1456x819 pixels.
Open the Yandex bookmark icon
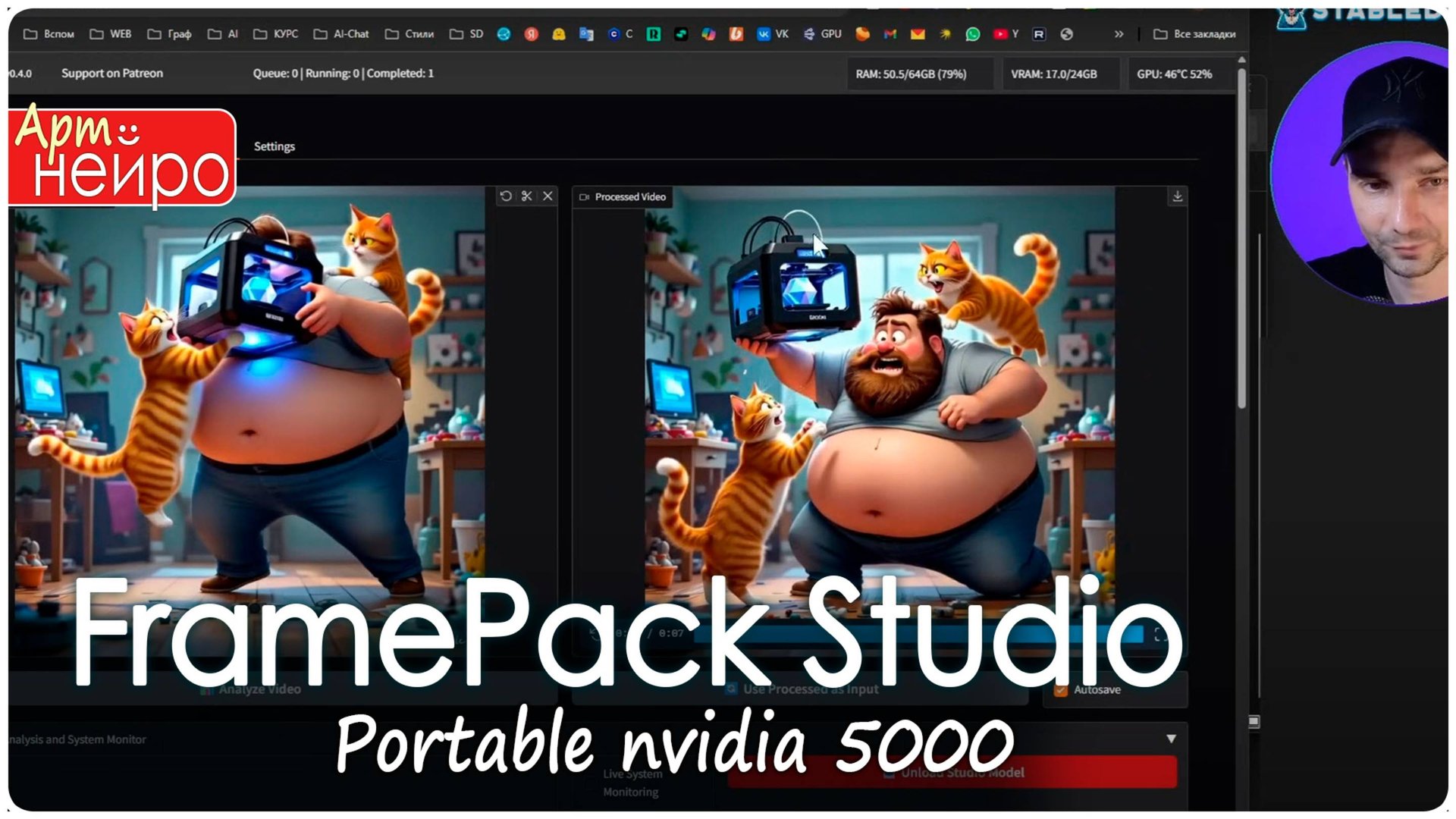532,34
